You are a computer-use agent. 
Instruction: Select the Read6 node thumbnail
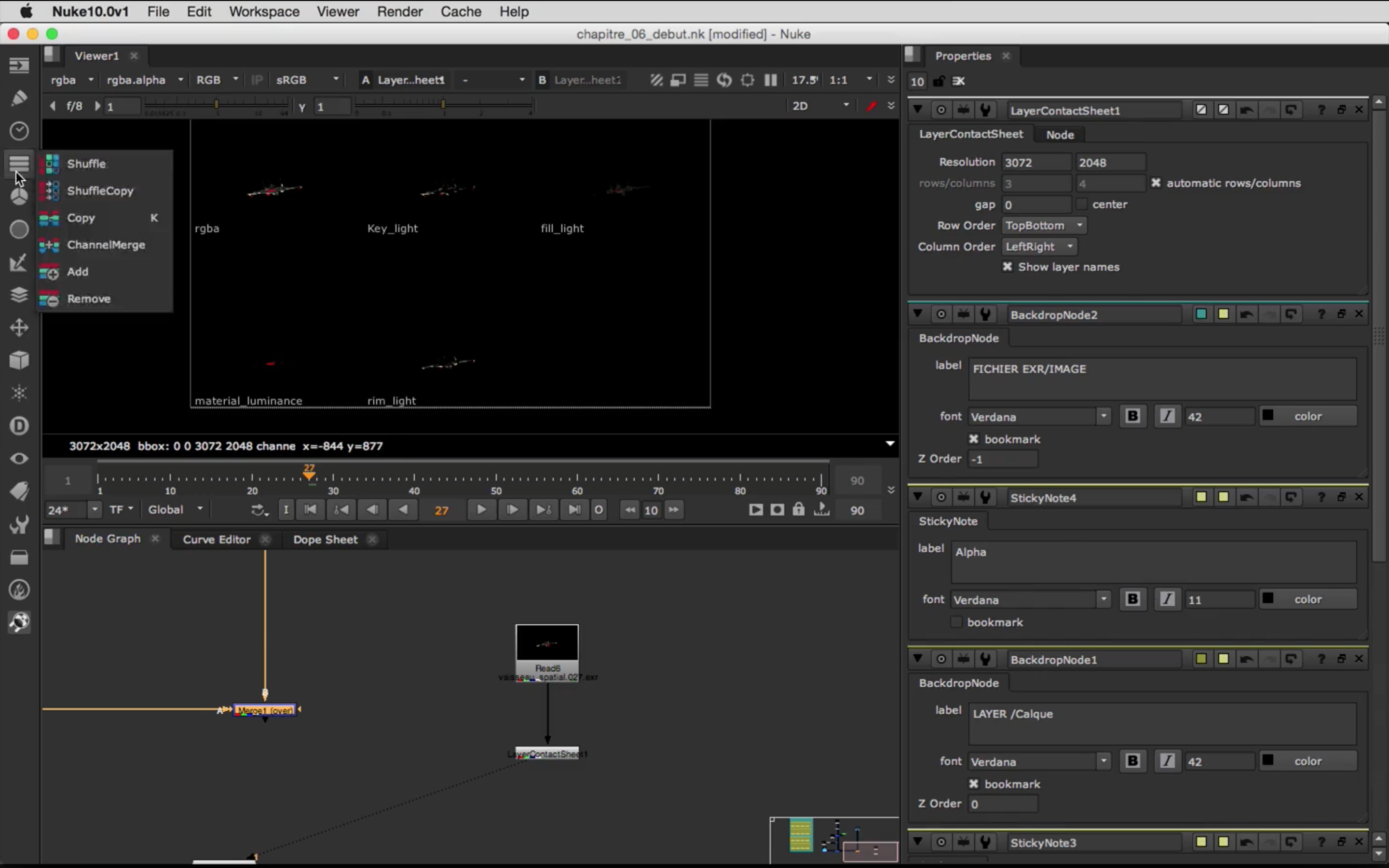(547, 643)
